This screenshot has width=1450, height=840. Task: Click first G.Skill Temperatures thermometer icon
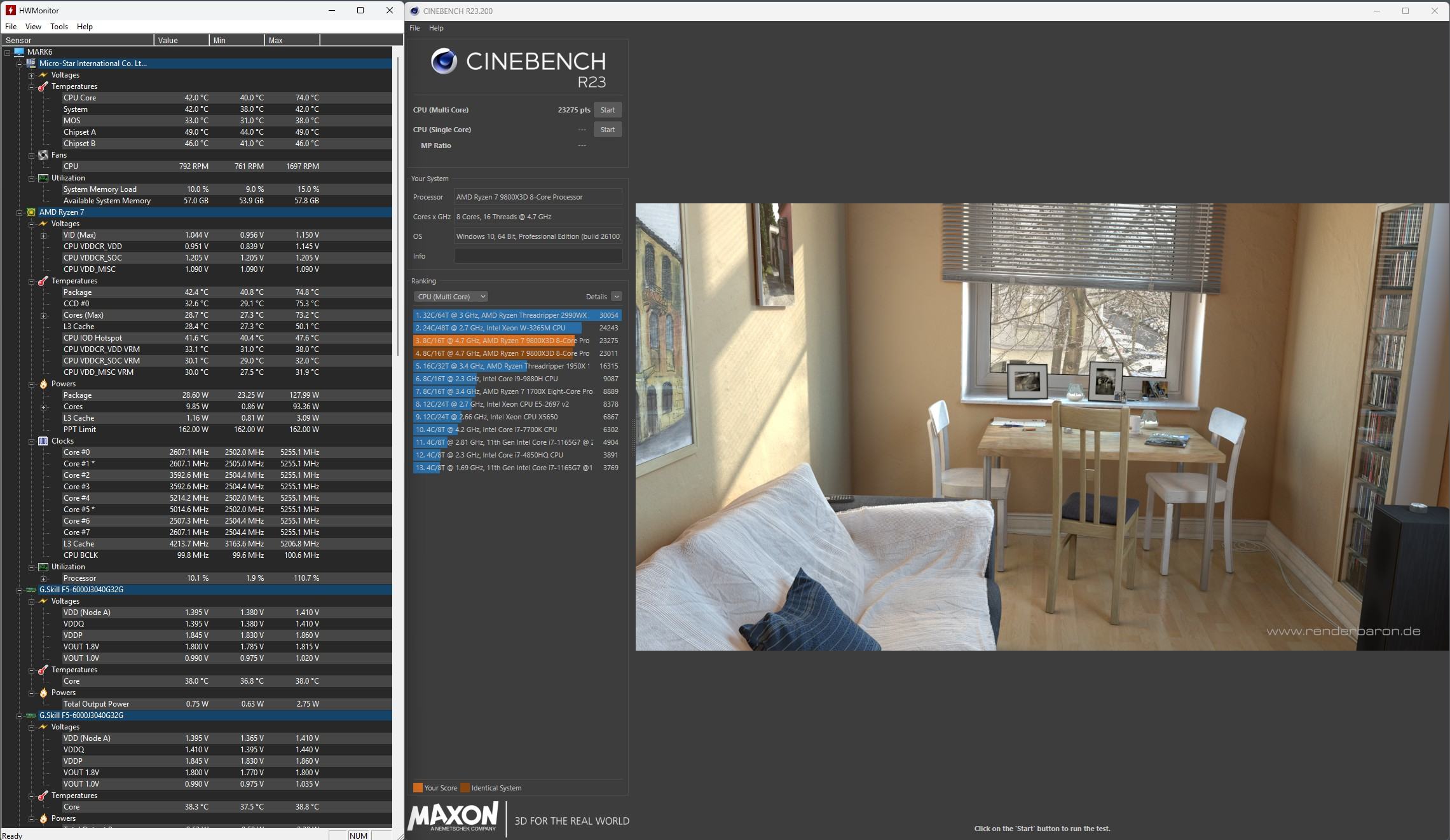point(43,670)
